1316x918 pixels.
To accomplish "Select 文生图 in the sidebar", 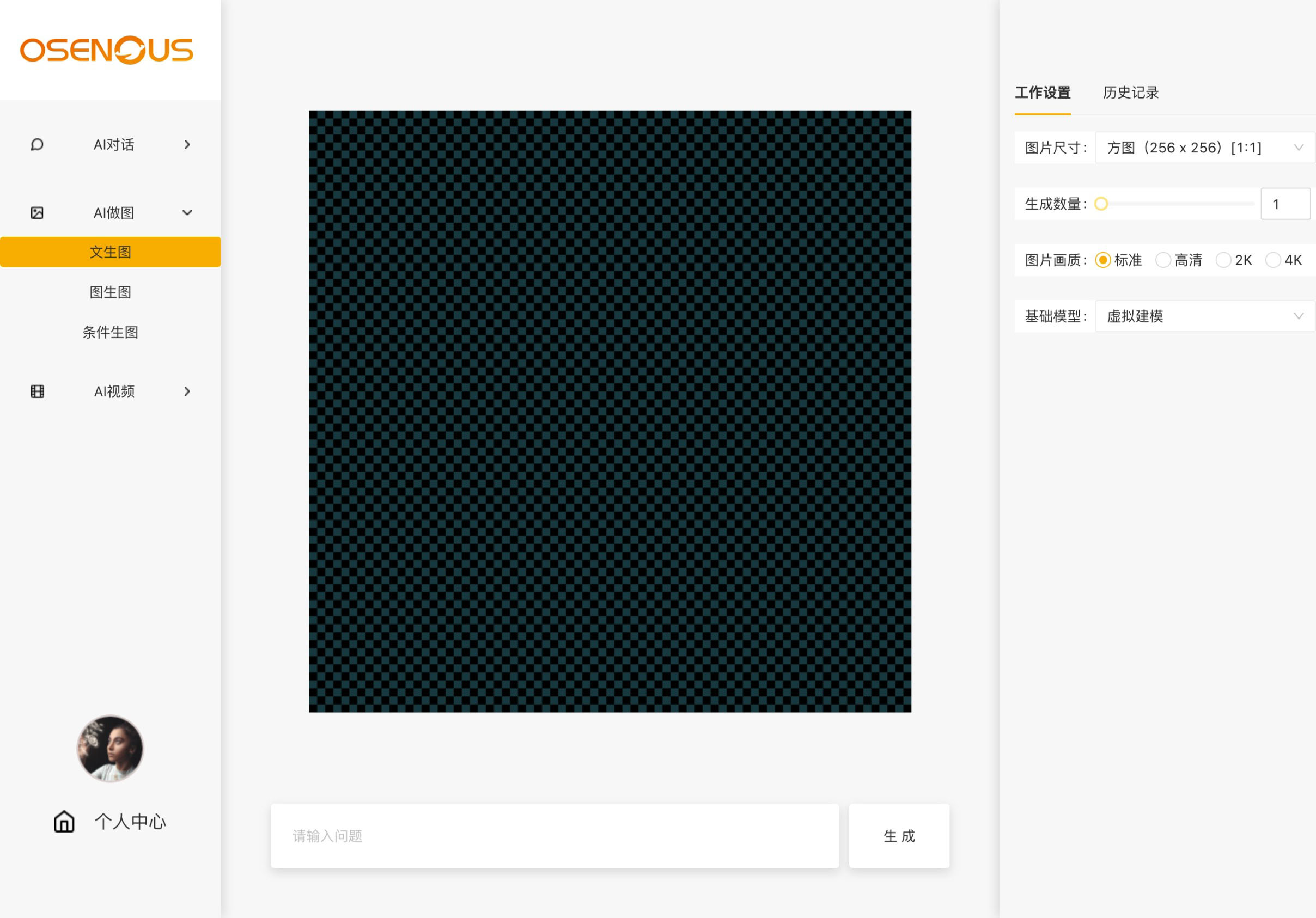I will [x=110, y=252].
